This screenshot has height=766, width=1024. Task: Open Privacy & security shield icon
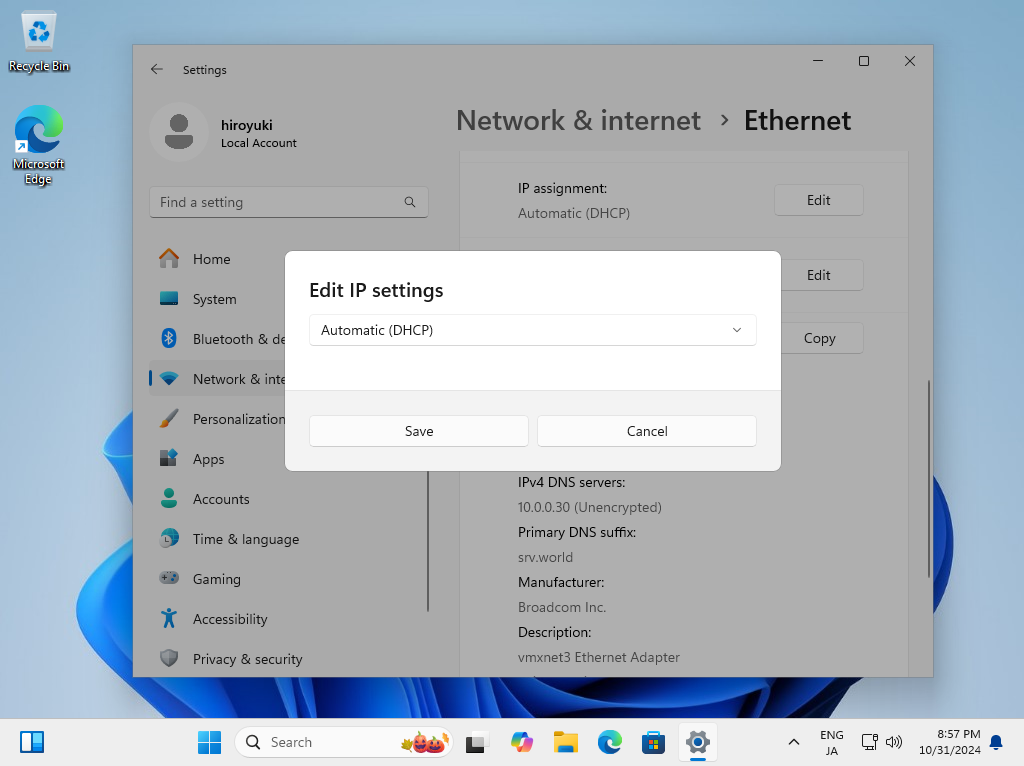pyautogui.click(x=170, y=659)
